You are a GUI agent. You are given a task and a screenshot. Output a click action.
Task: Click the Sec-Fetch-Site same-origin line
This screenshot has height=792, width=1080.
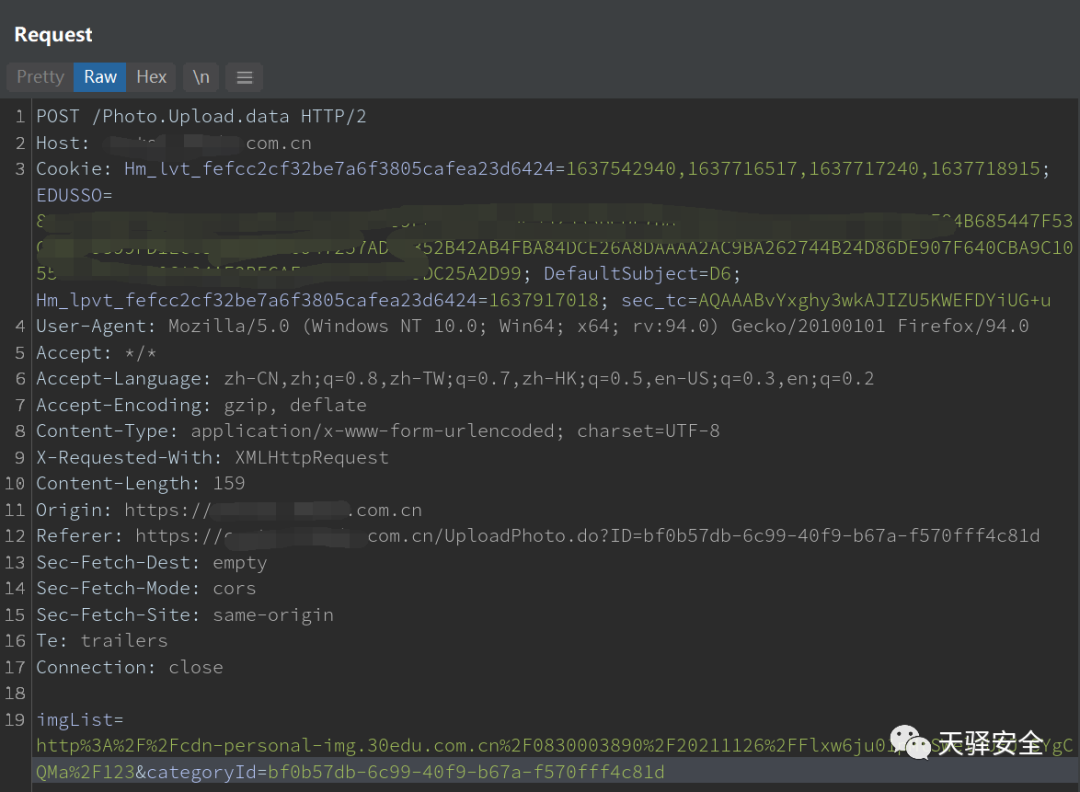[185, 614]
